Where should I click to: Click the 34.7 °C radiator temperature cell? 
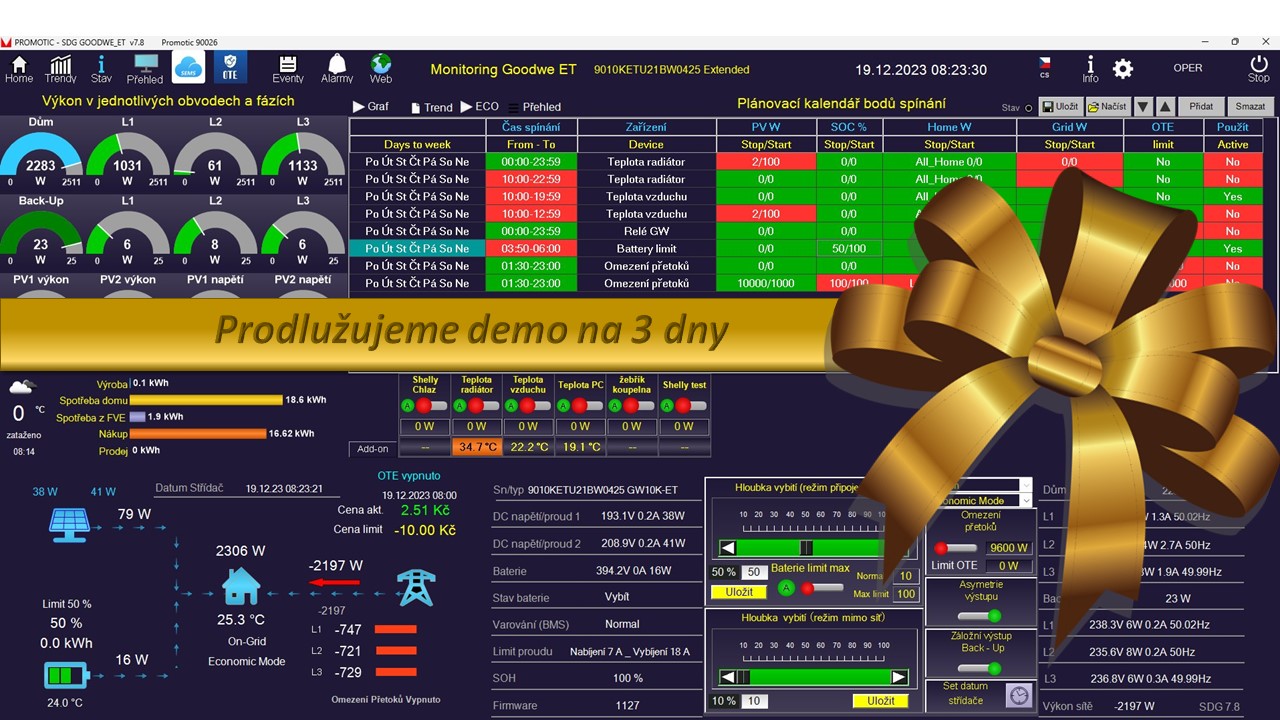click(477, 447)
